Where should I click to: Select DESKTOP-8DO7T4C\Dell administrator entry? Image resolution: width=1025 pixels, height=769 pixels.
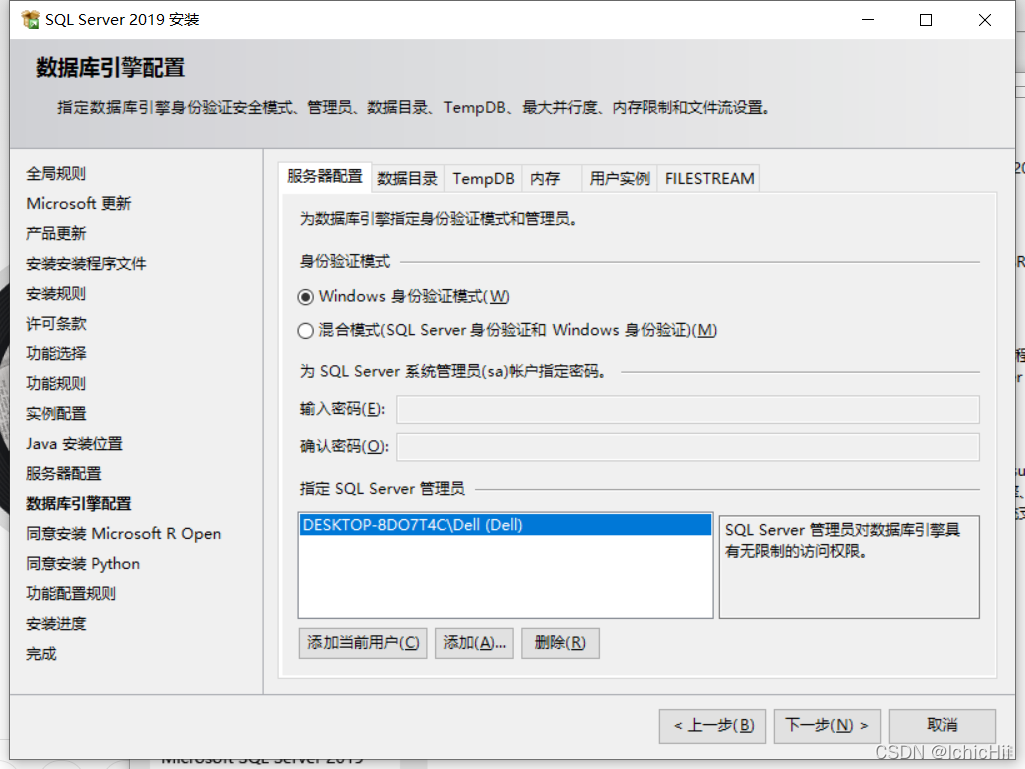(505, 525)
